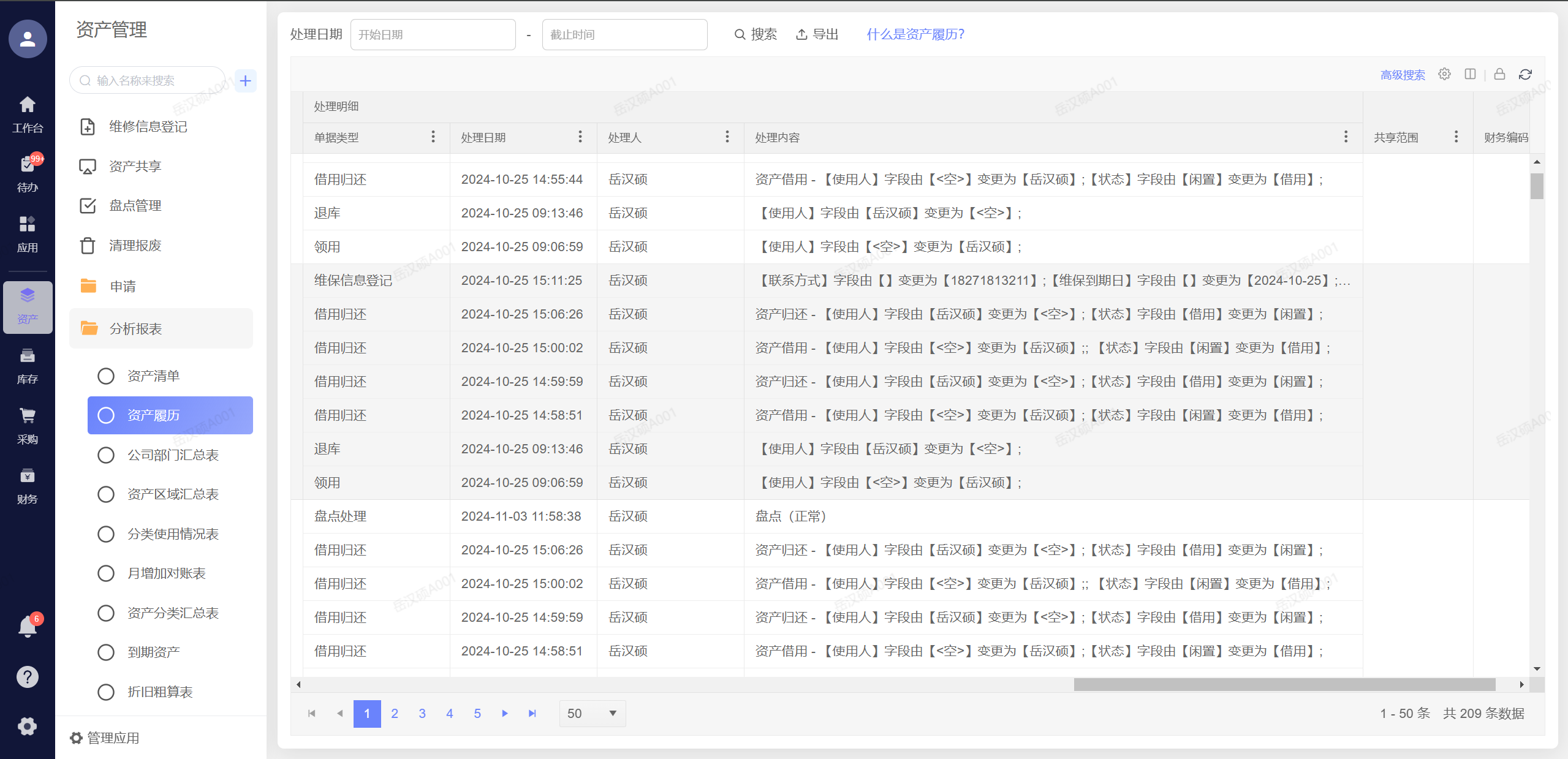The width and height of the screenshot is (1568, 759).
Task: Open 处理人 column menu dots
Action: point(727,137)
